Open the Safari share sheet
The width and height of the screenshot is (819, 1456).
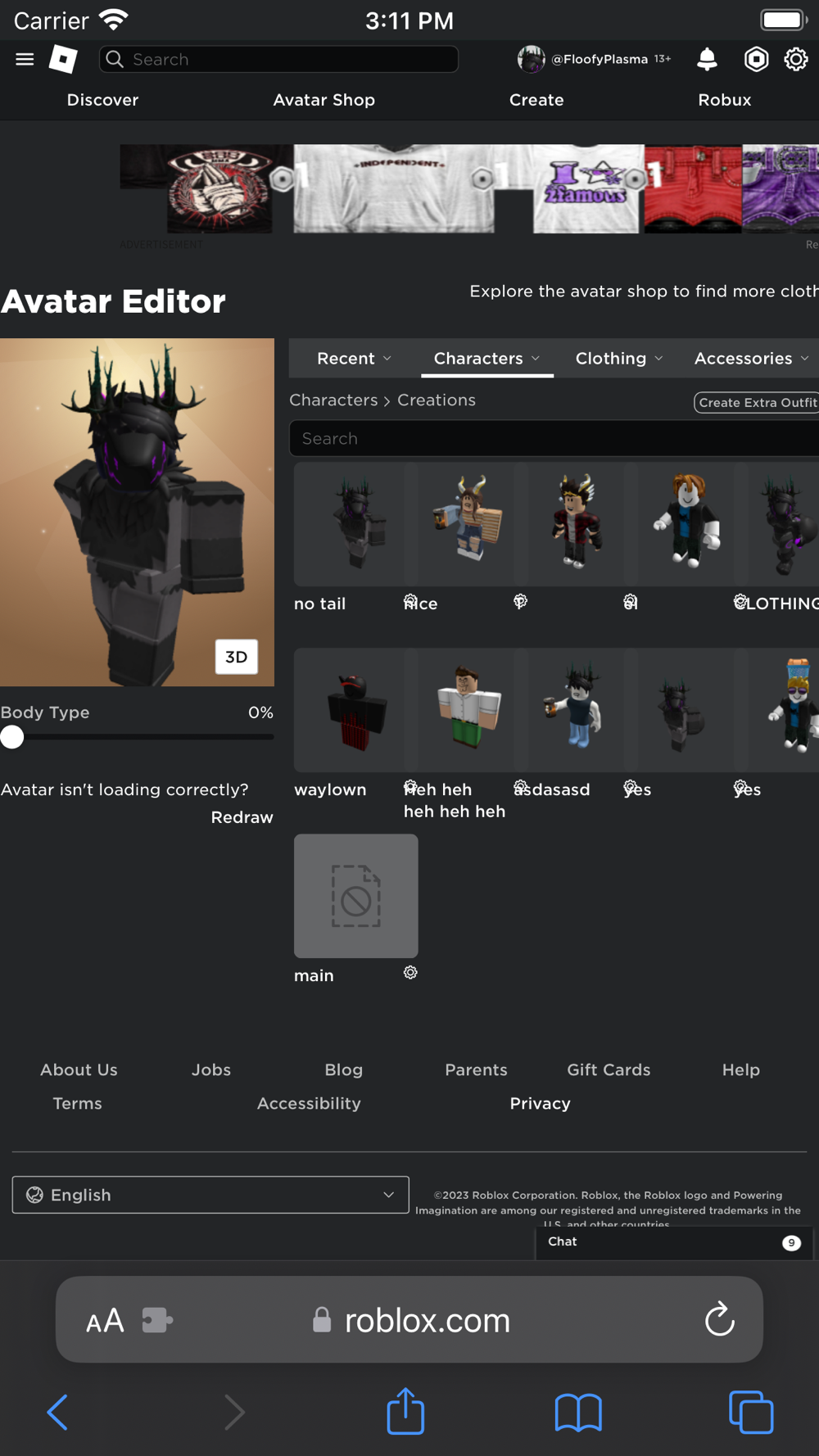405,1410
